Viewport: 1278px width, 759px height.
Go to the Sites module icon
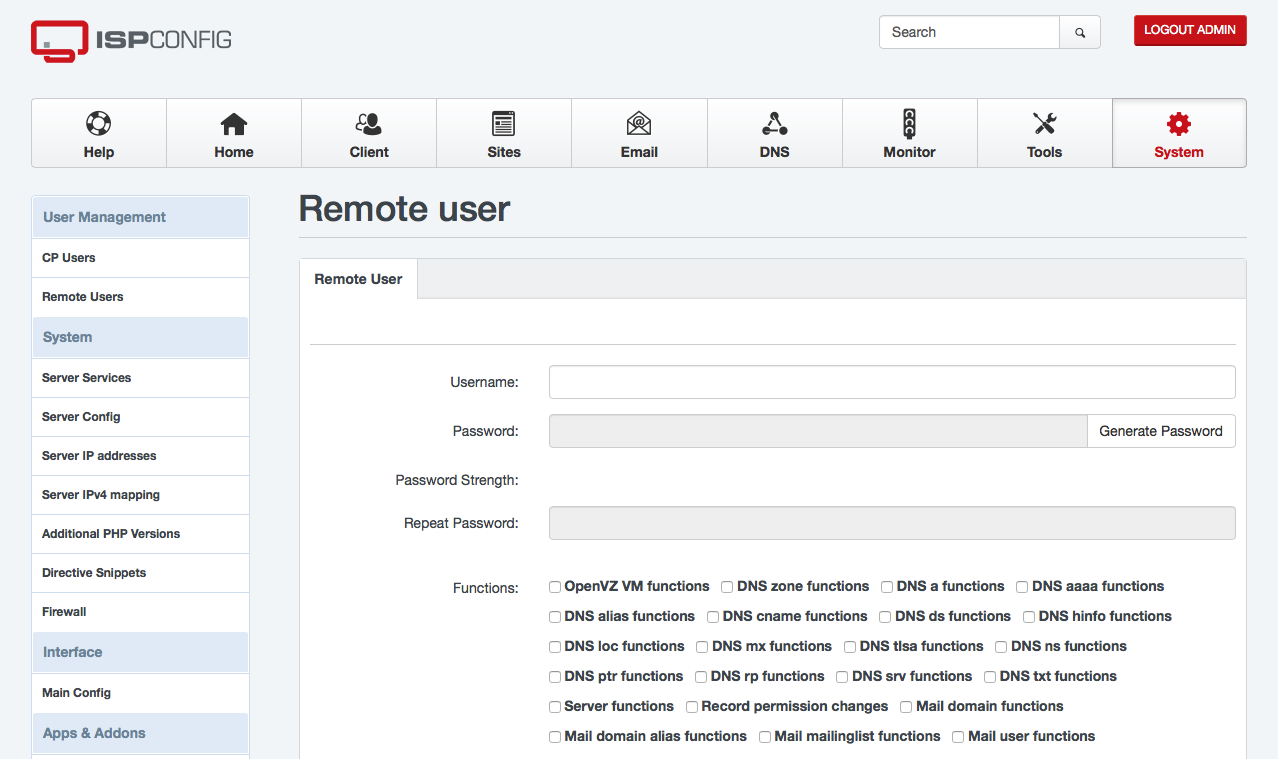point(503,124)
